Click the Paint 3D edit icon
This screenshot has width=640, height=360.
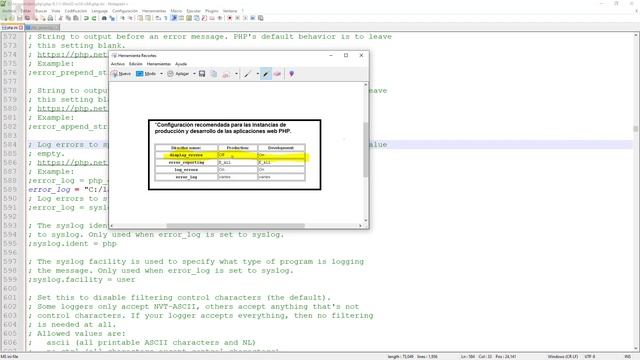(291, 74)
